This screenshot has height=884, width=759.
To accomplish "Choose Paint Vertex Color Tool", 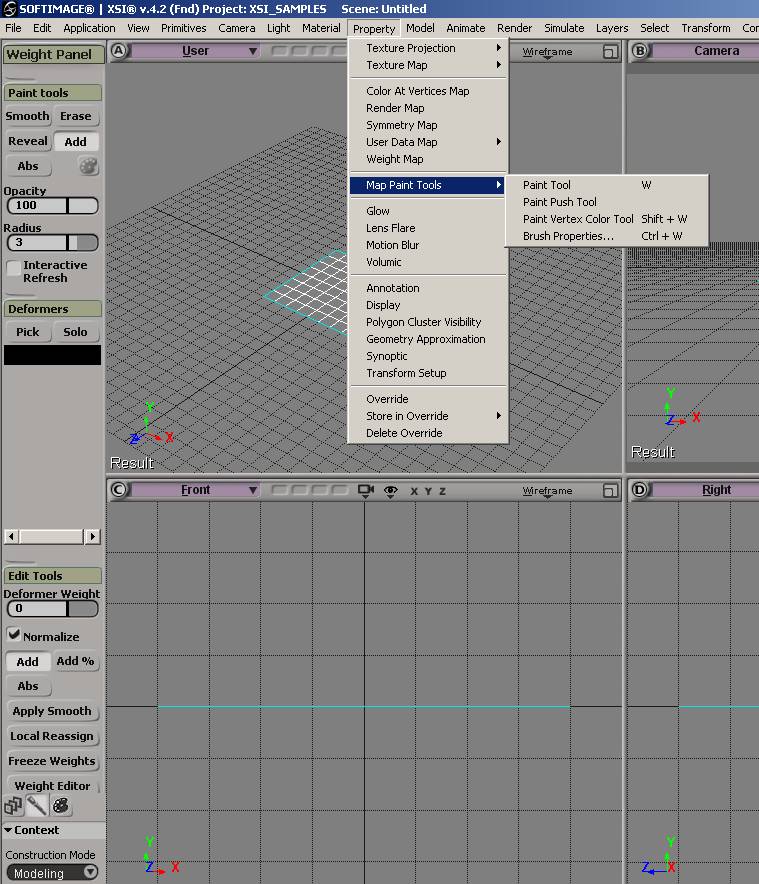I will point(606,219).
